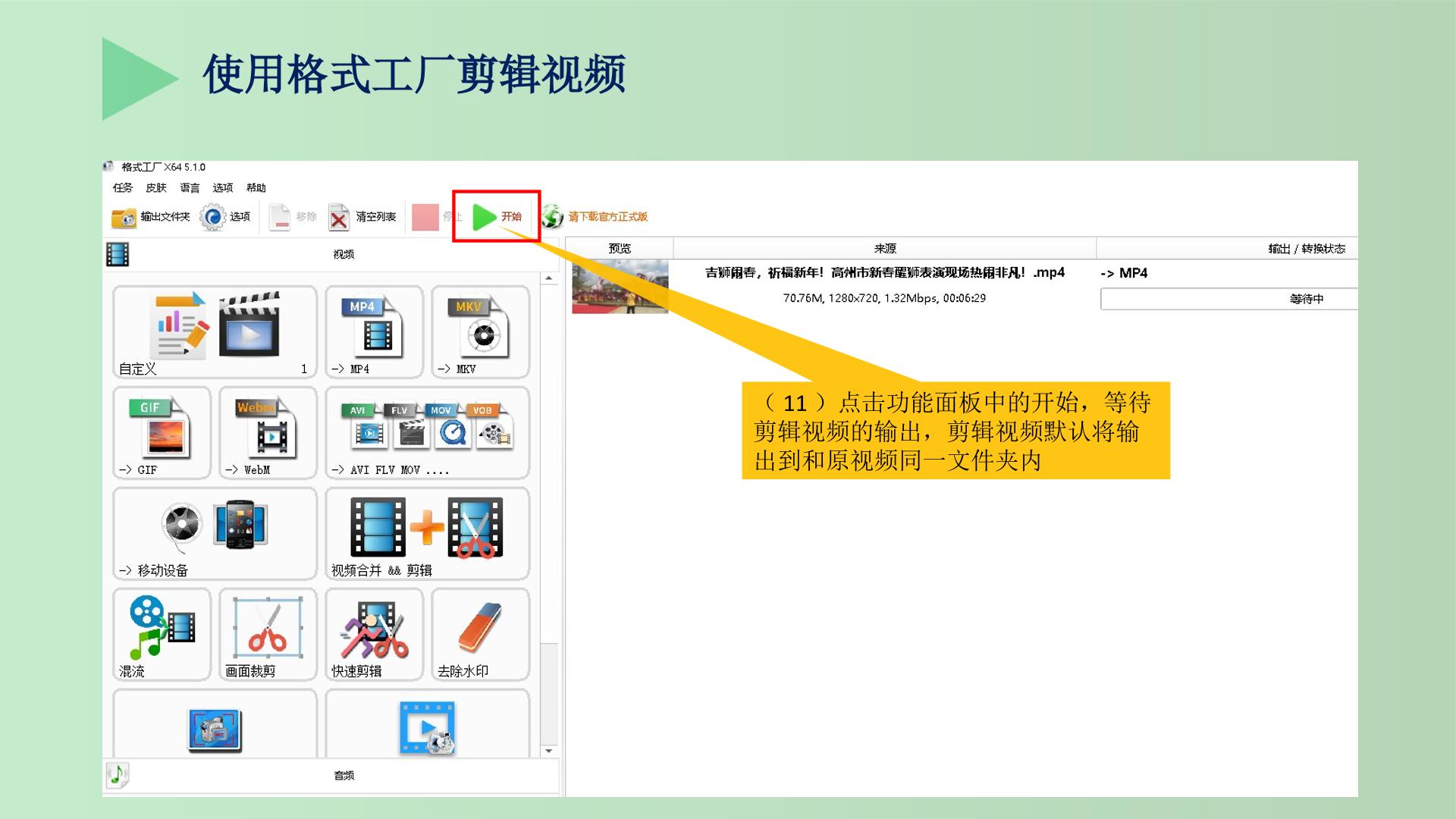Screen dimensions: 1456x819
Task: Open the -> MP4 conversion tile
Action: tap(374, 332)
